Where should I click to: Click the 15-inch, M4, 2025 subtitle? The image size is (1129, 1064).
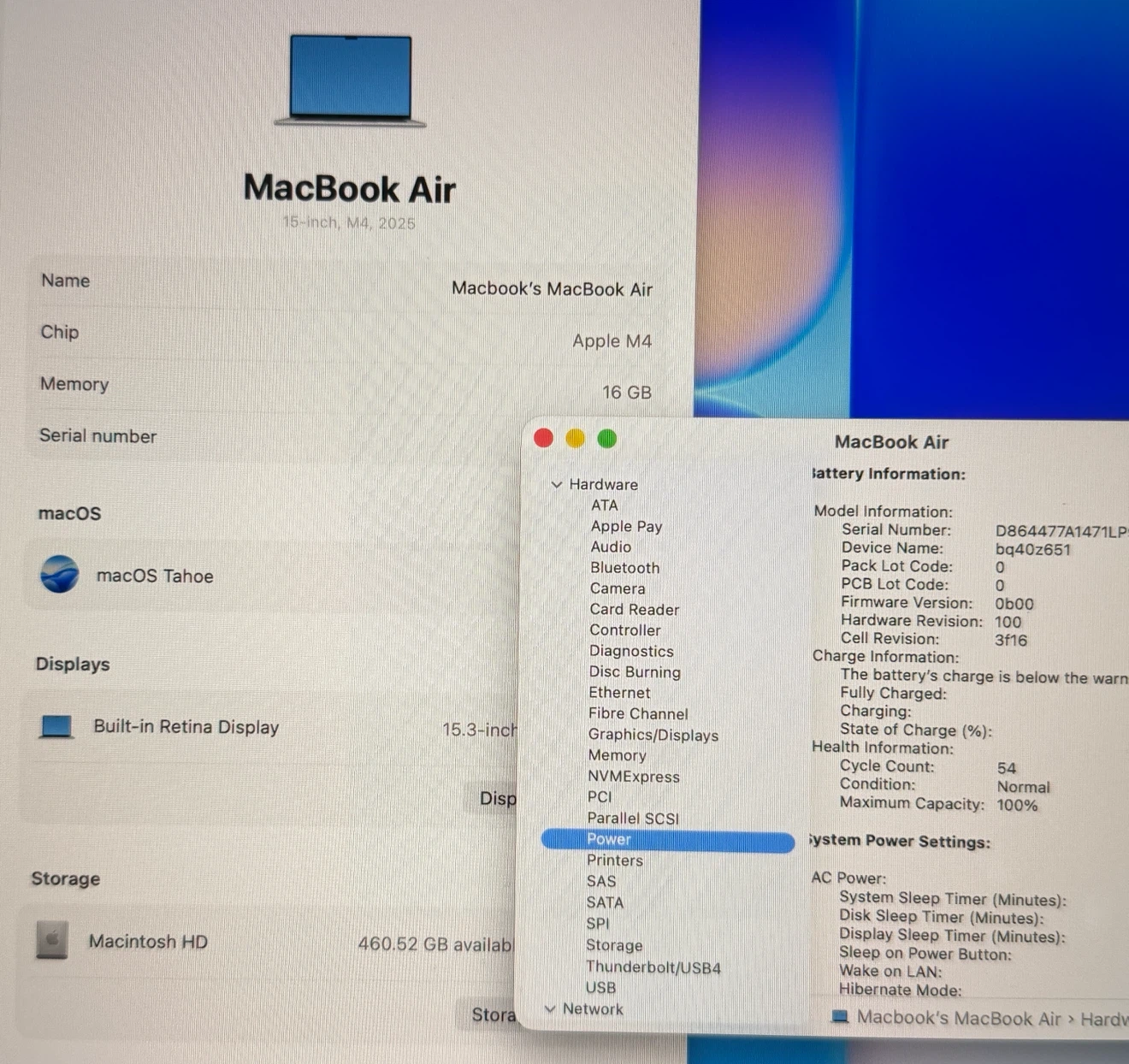tap(349, 222)
